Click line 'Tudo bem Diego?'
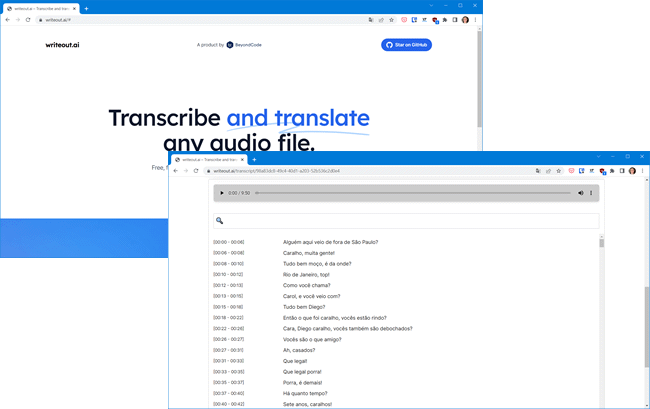 [x=304, y=307]
